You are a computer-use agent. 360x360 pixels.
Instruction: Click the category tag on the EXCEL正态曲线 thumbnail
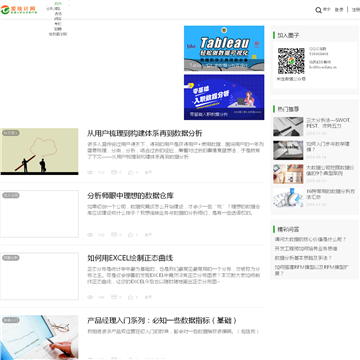click(11, 258)
